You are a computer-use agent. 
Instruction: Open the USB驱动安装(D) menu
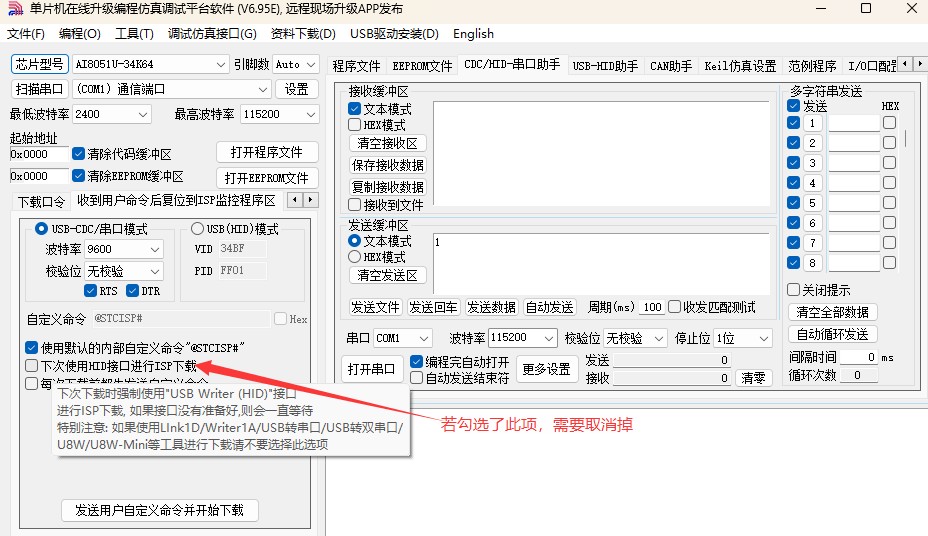click(x=394, y=34)
